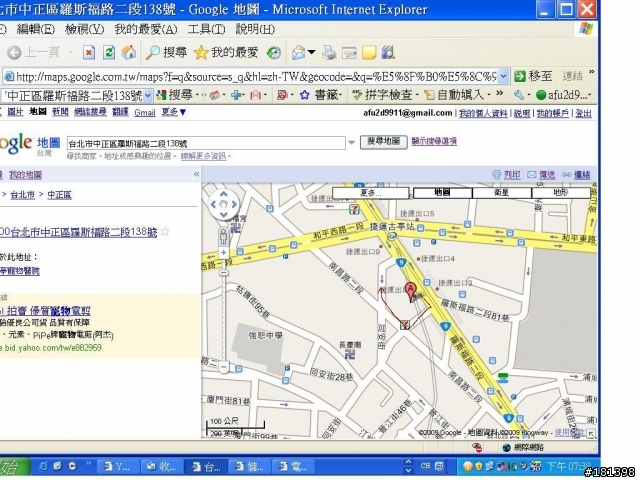
Task: Click the 移至 Go button
Action: pyautogui.click(x=533, y=76)
